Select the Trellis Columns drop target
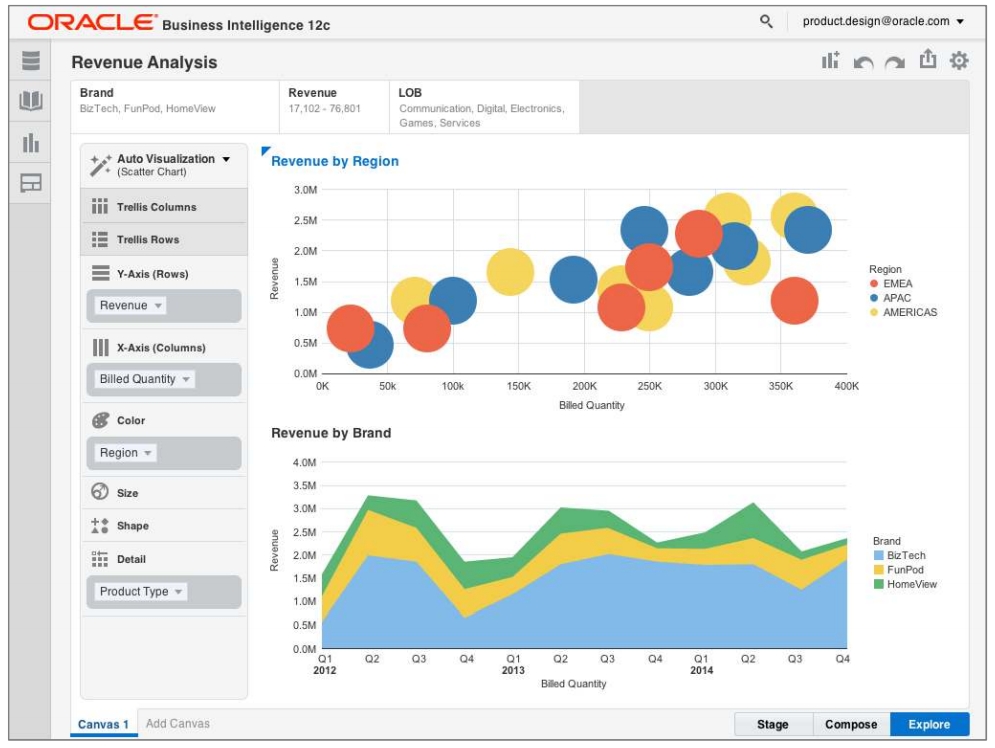 (164, 206)
